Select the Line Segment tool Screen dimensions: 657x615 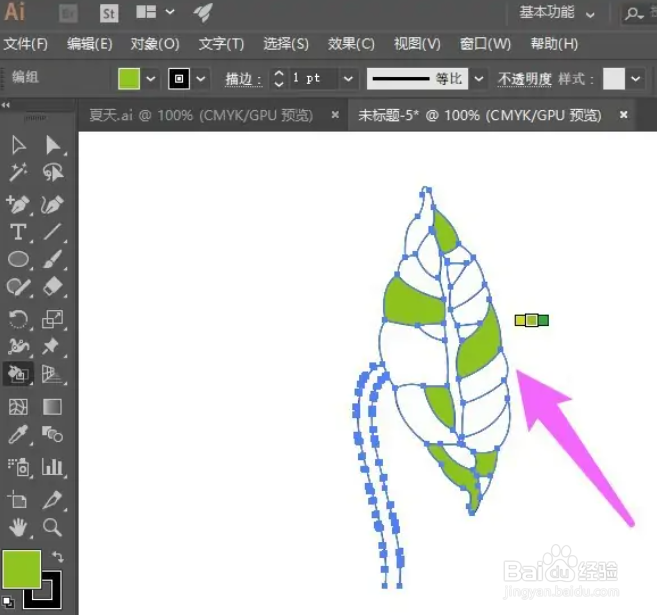coord(52,232)
